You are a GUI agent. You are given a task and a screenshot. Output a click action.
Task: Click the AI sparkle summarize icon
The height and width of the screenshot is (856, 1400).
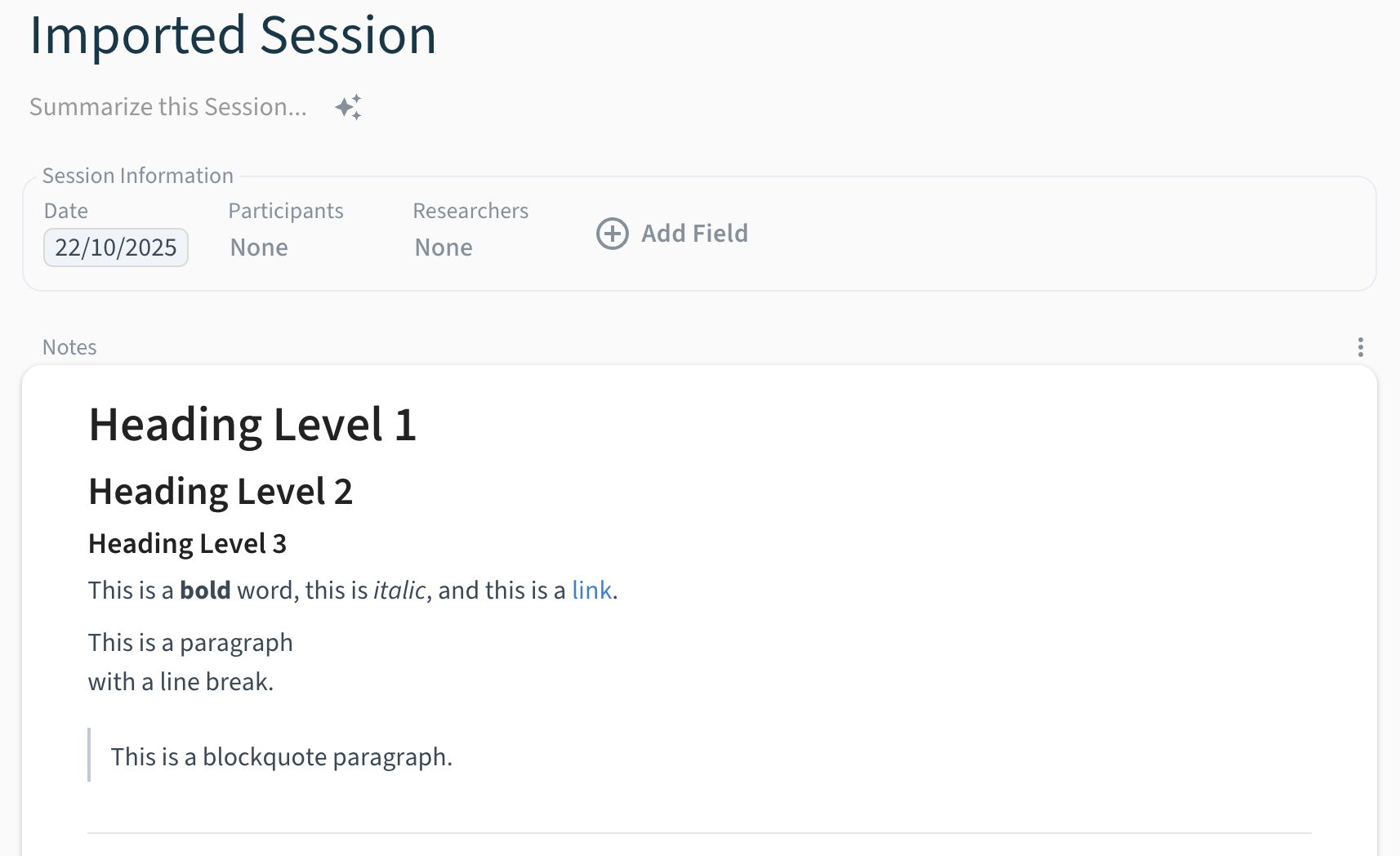pyautogui.click(x=348, y=107)
